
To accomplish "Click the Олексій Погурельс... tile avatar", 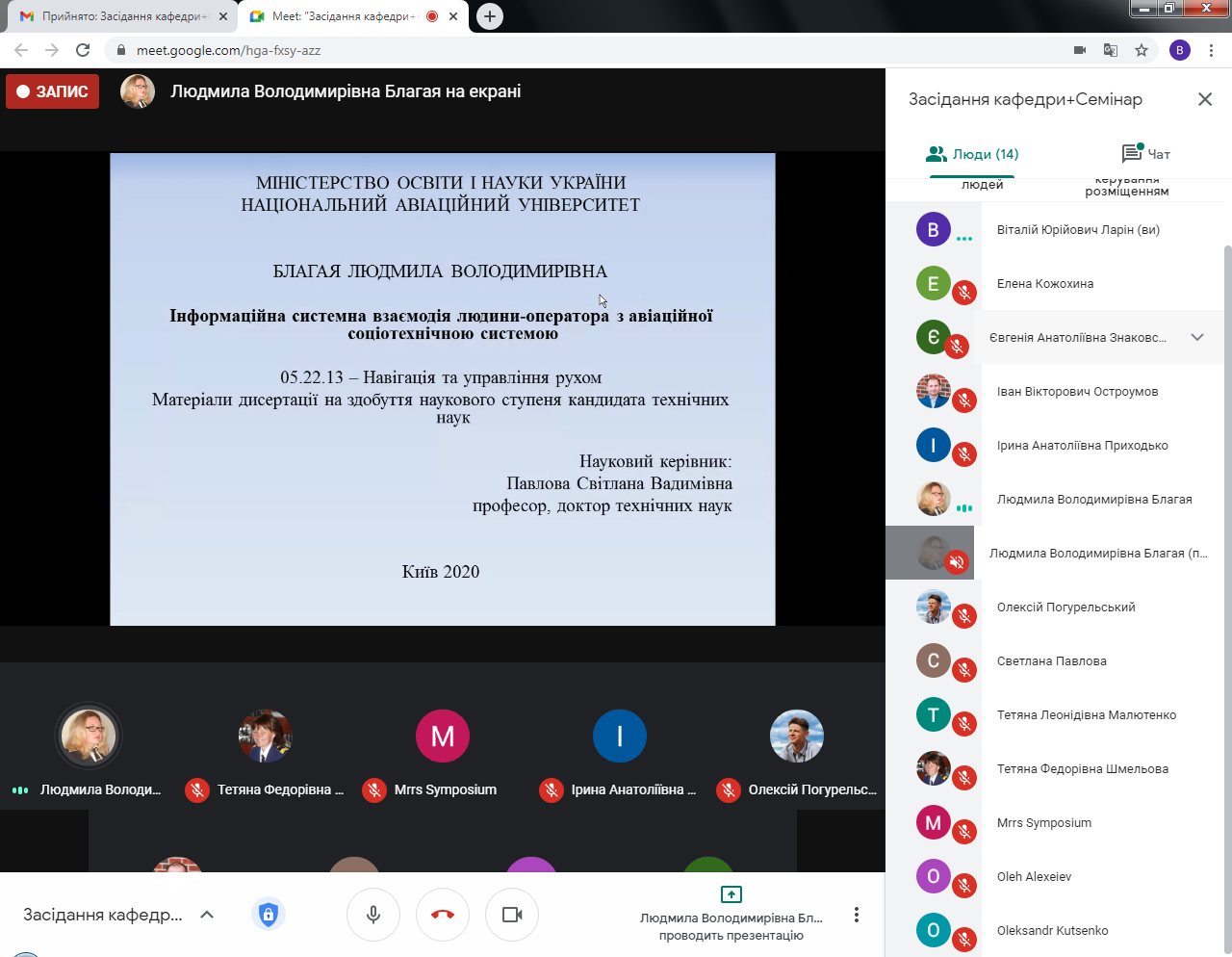I will (797, 736).
